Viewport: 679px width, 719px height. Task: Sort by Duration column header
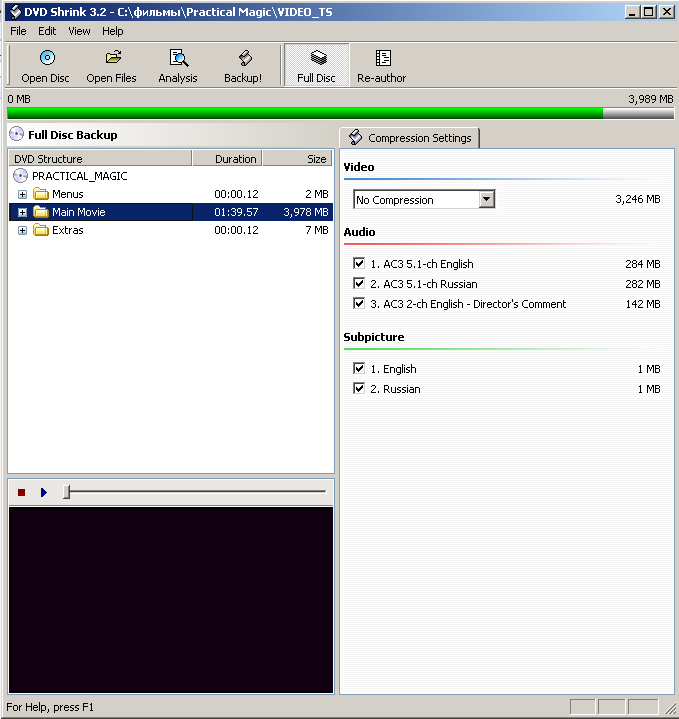227,159
